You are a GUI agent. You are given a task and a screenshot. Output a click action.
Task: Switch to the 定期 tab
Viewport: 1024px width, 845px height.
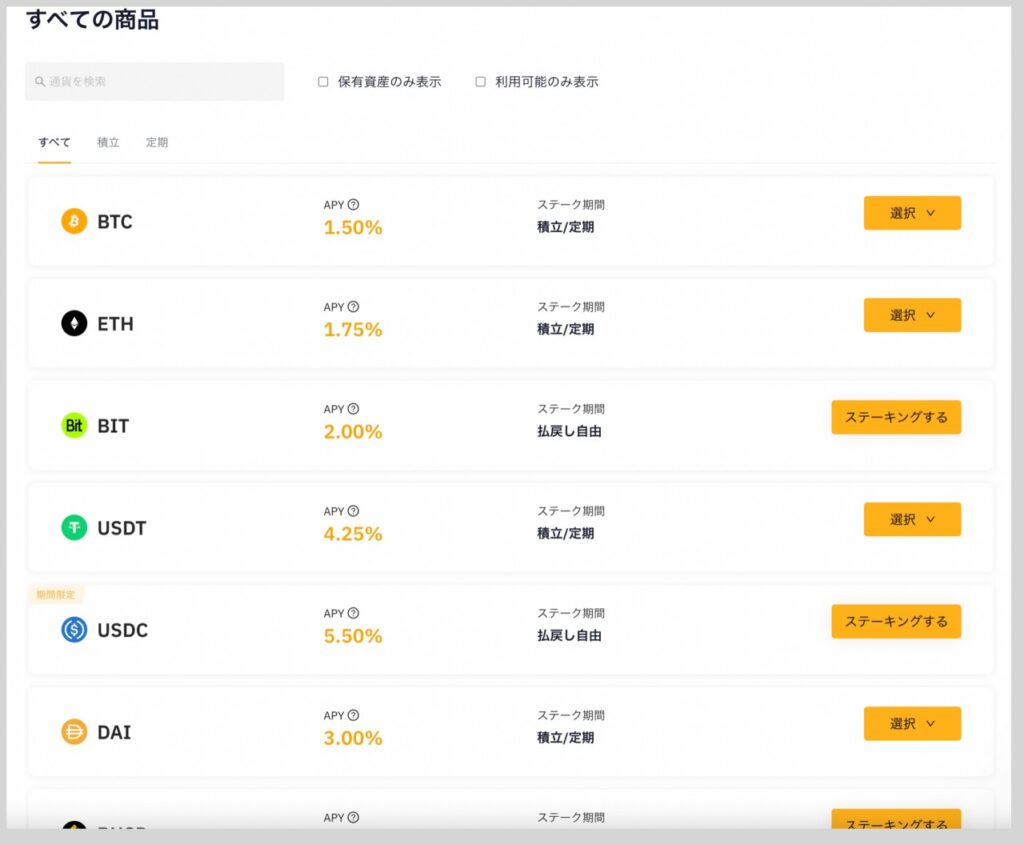pos(157,142)
